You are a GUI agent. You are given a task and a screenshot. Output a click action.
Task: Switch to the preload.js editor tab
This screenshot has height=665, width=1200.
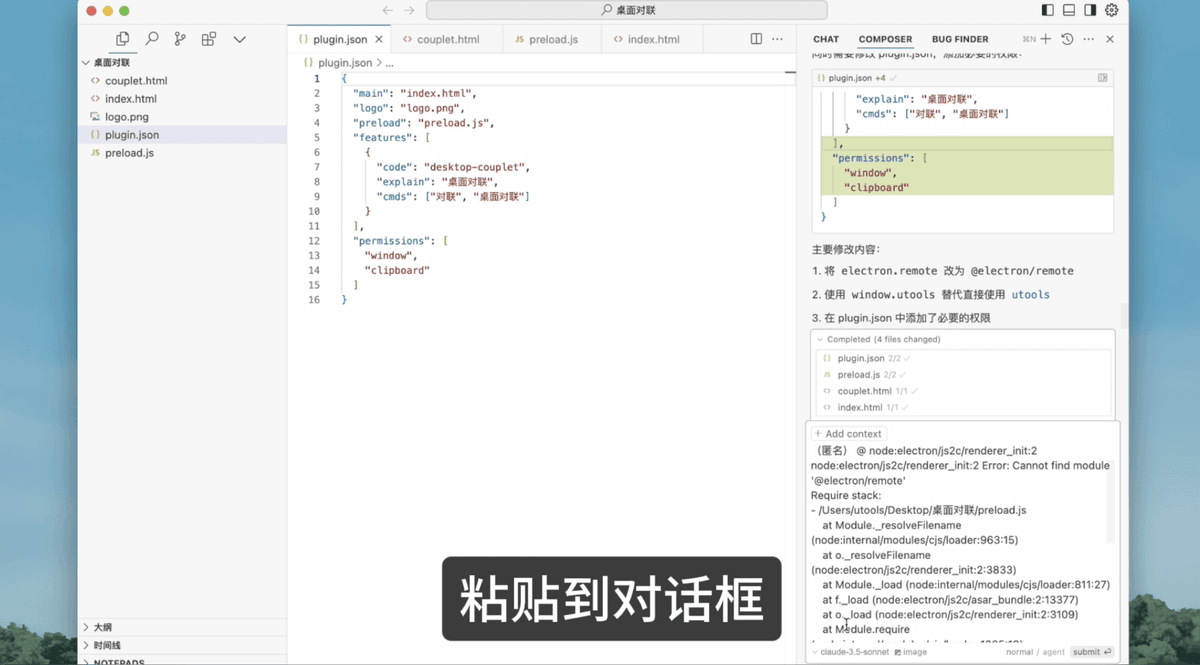[x=553, y=40]
